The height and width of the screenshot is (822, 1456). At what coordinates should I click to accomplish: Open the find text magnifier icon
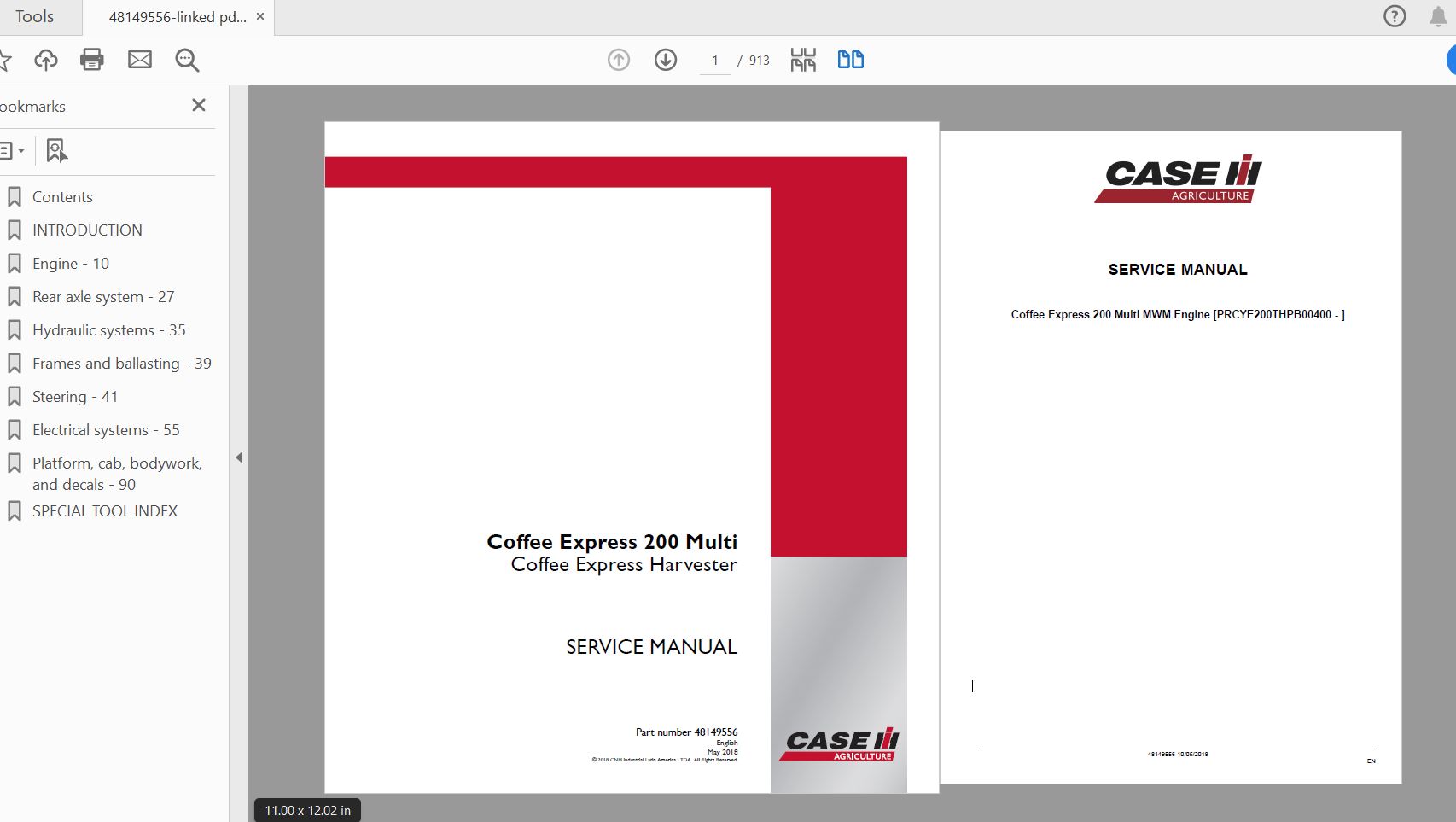[x=187, y=60]
